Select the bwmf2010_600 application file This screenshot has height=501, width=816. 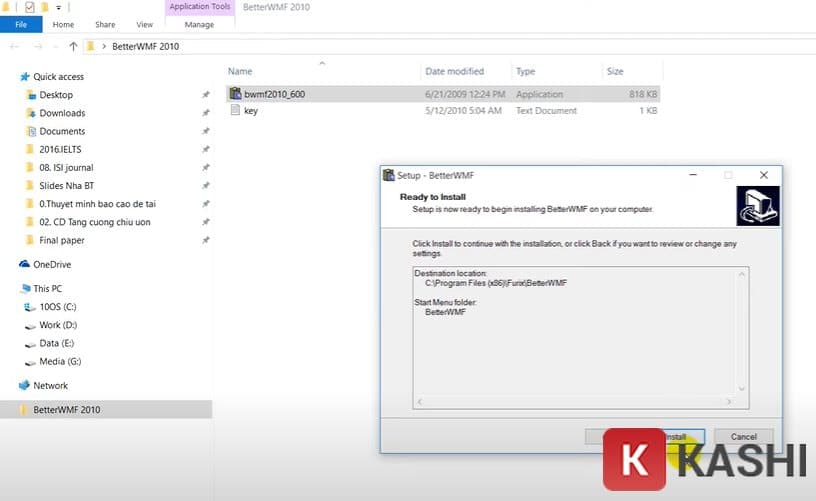443,94
